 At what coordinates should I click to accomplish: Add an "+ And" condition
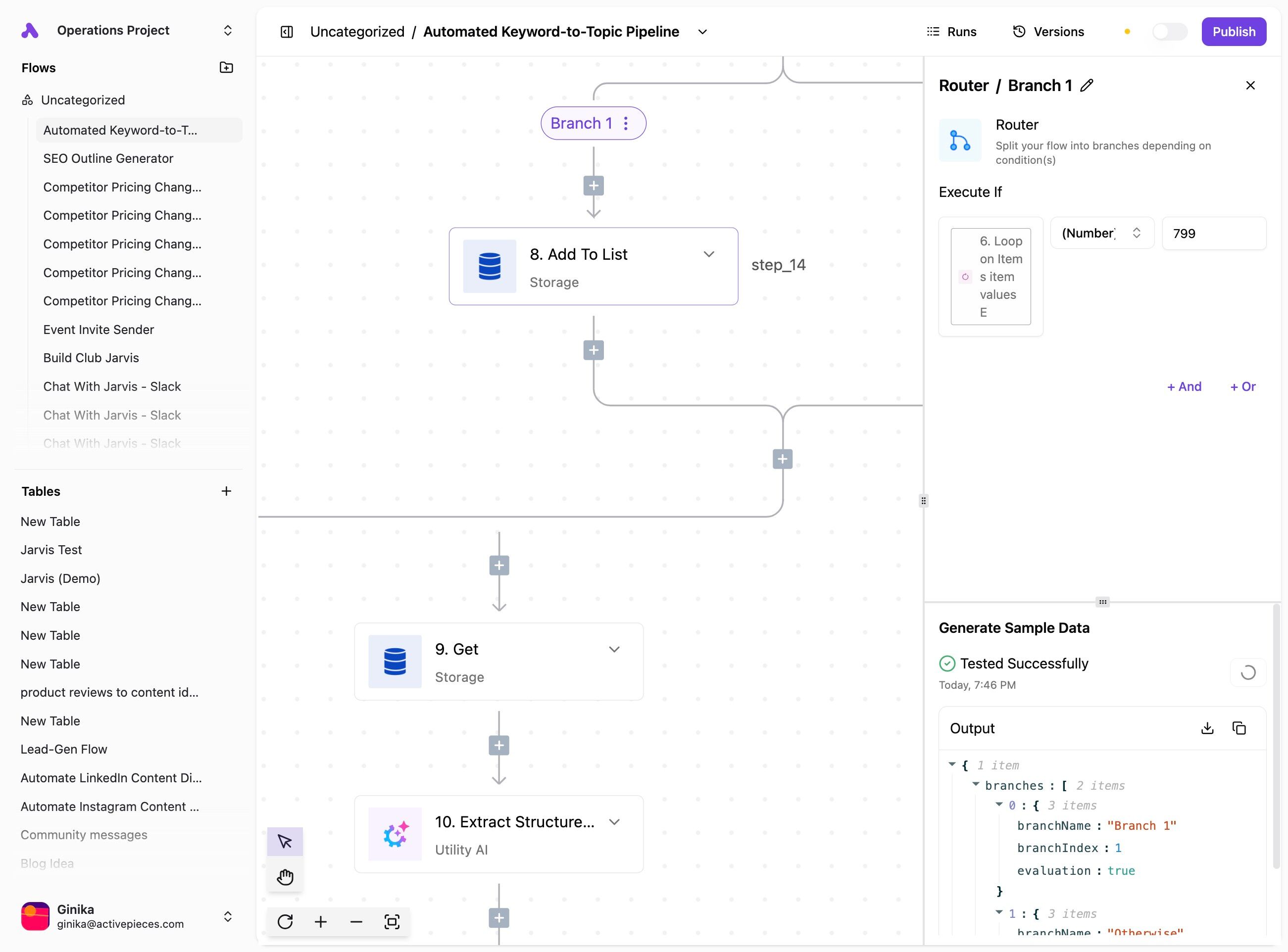click(1184, 386)
